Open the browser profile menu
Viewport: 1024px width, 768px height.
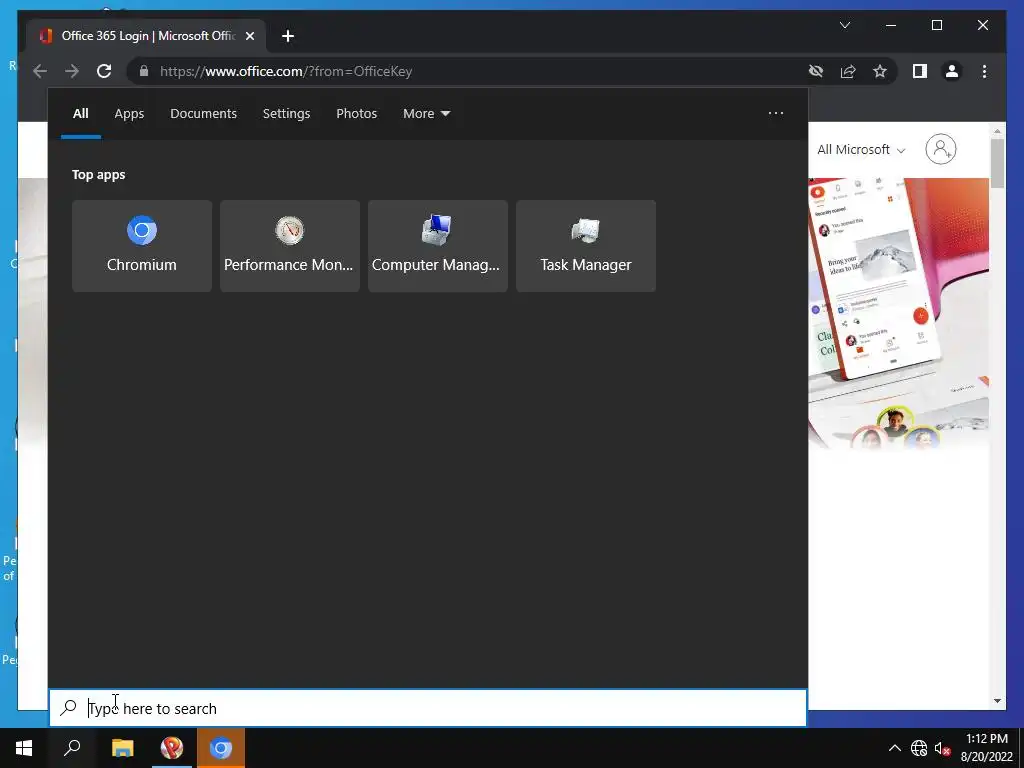[952, 71]
